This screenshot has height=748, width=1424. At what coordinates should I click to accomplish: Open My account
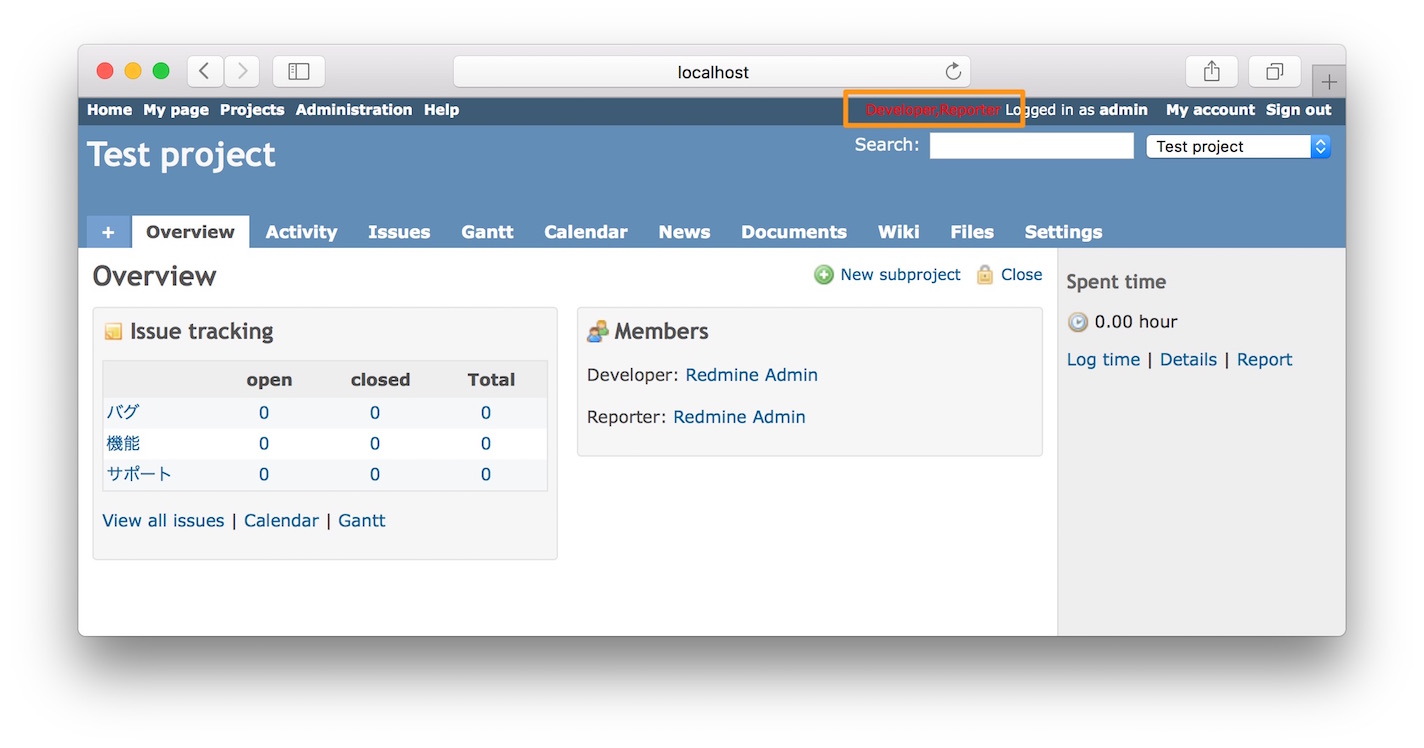point(1210,110)
